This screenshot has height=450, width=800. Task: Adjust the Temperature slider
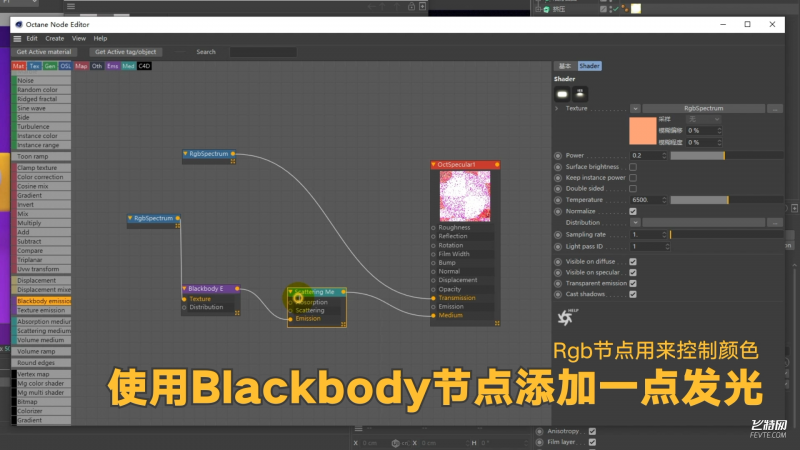pyautogui.click(x=727, y=200)
